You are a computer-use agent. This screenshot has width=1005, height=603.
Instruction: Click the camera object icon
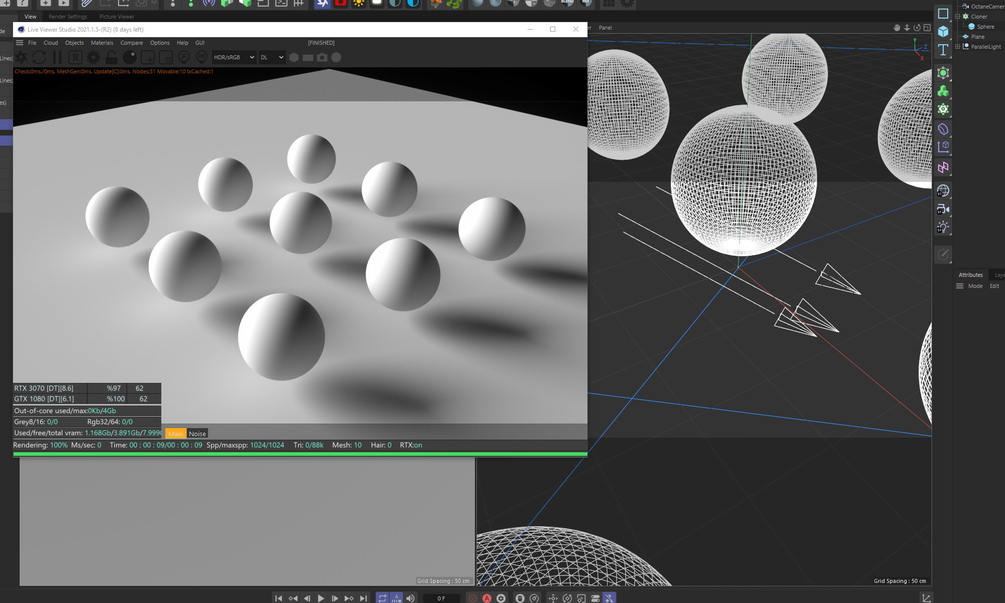tap(943, 209)
